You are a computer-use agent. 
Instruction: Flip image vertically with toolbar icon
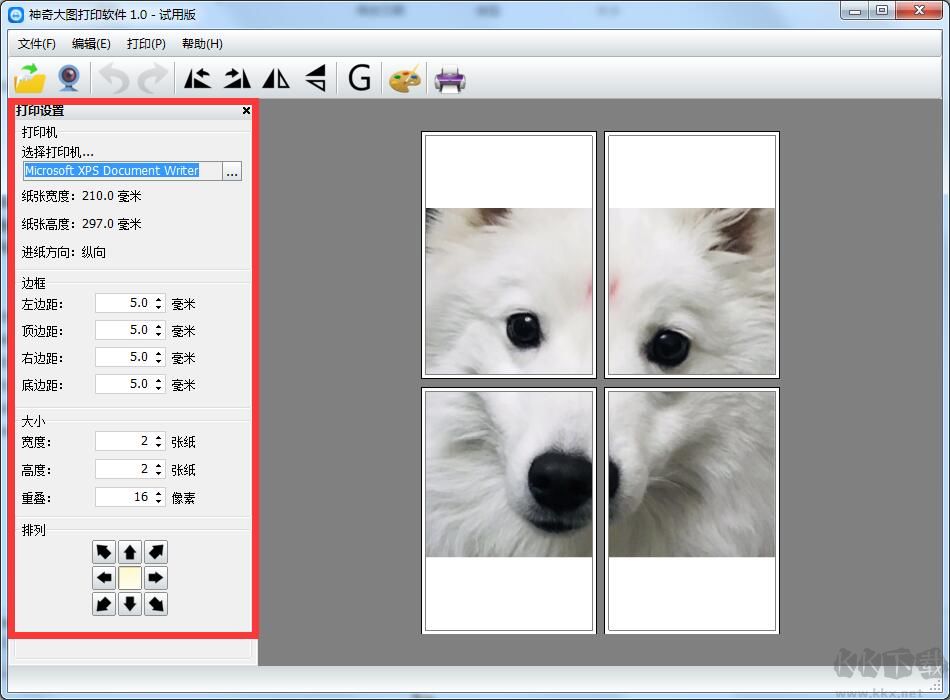315,78
